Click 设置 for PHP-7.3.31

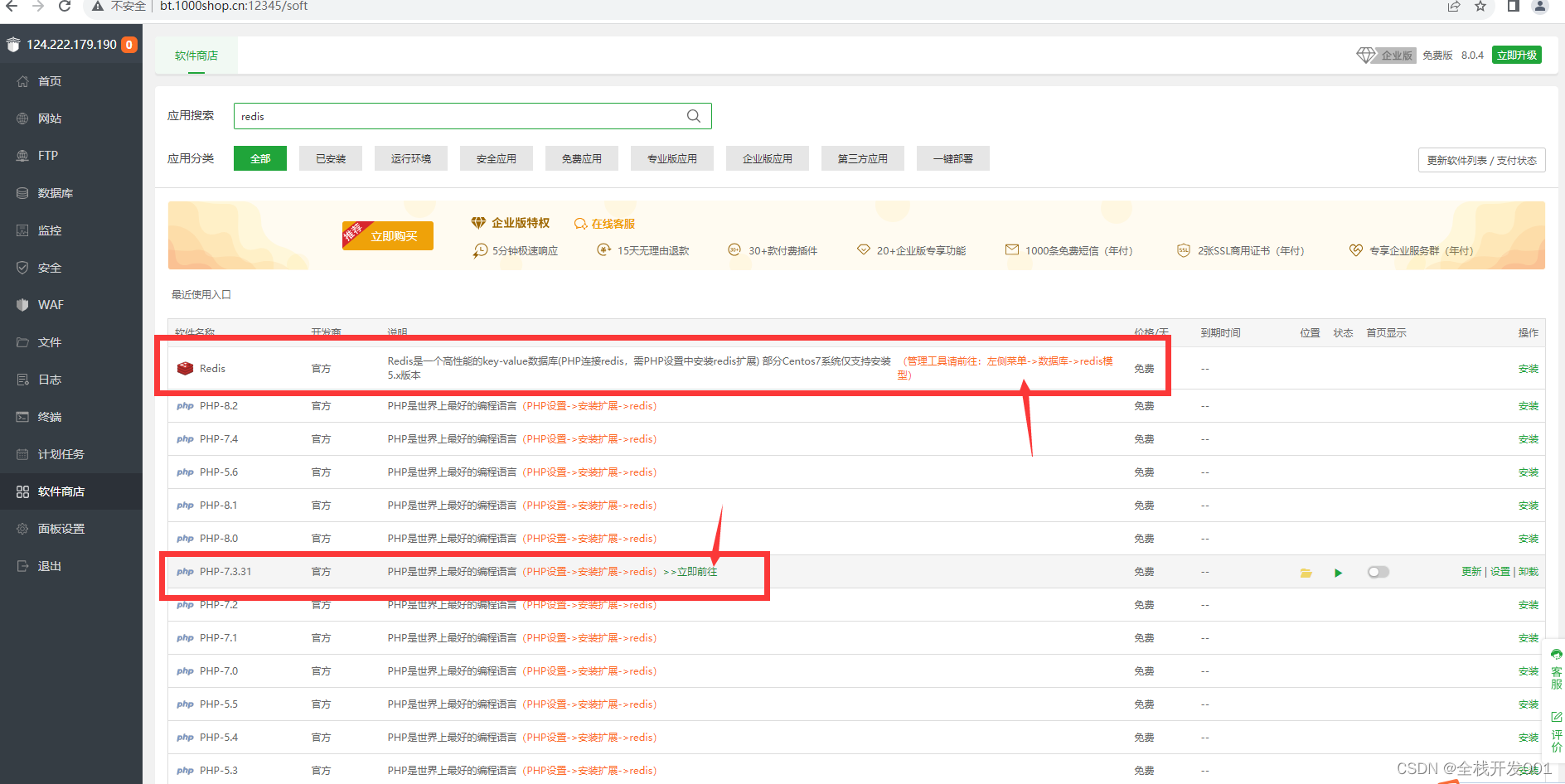[1500, 572]
